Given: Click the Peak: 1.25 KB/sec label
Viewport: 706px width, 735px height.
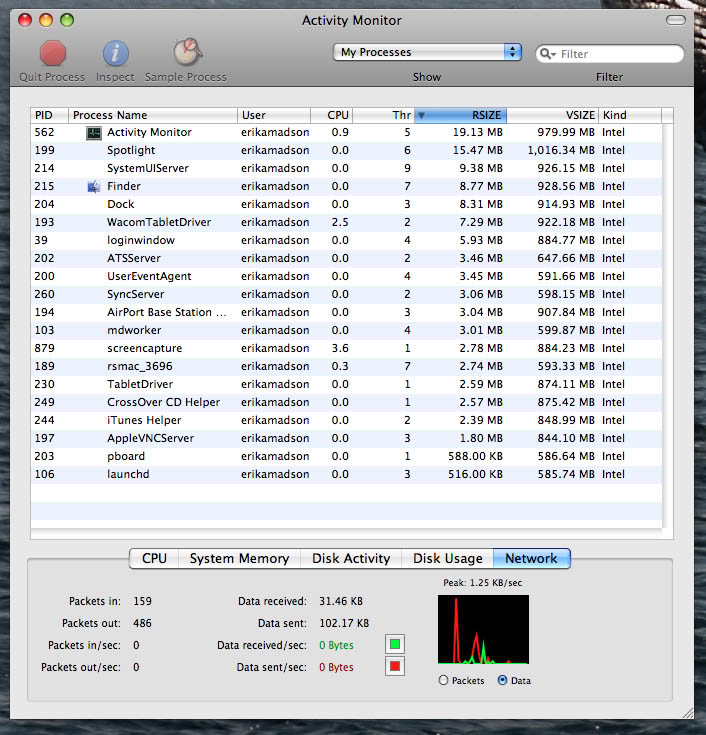Looking at the screenshot, I should click(482, 583).
